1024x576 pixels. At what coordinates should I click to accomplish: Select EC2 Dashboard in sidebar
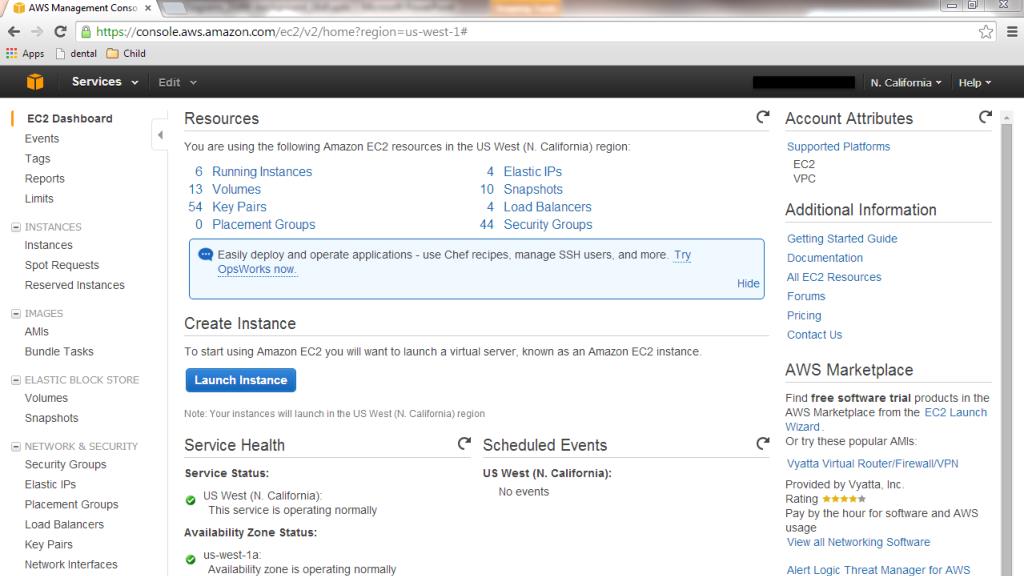70,118
